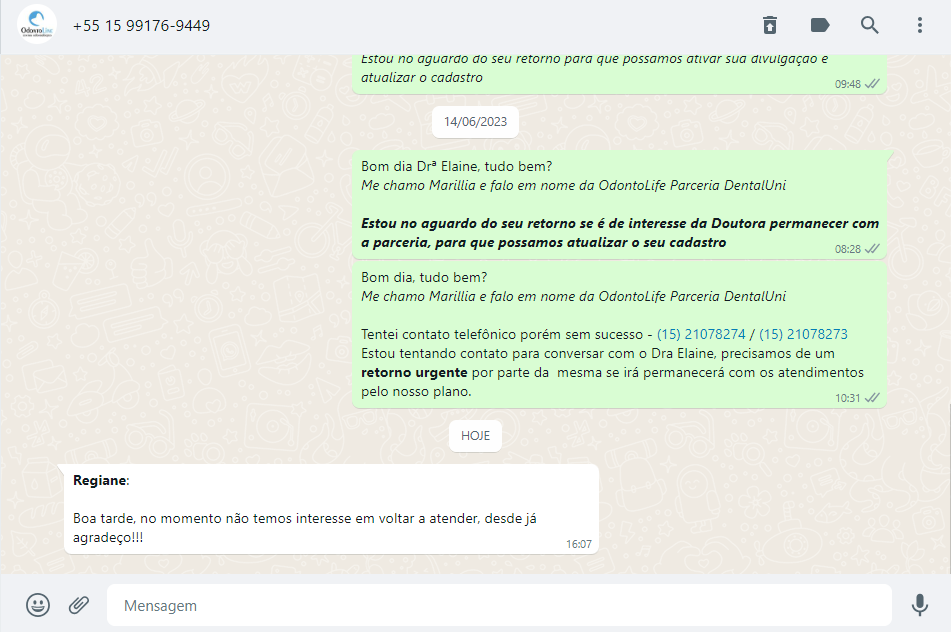
Task: Open contact info for +55 15 99176-9449
Action: click(x=141, y=26)
